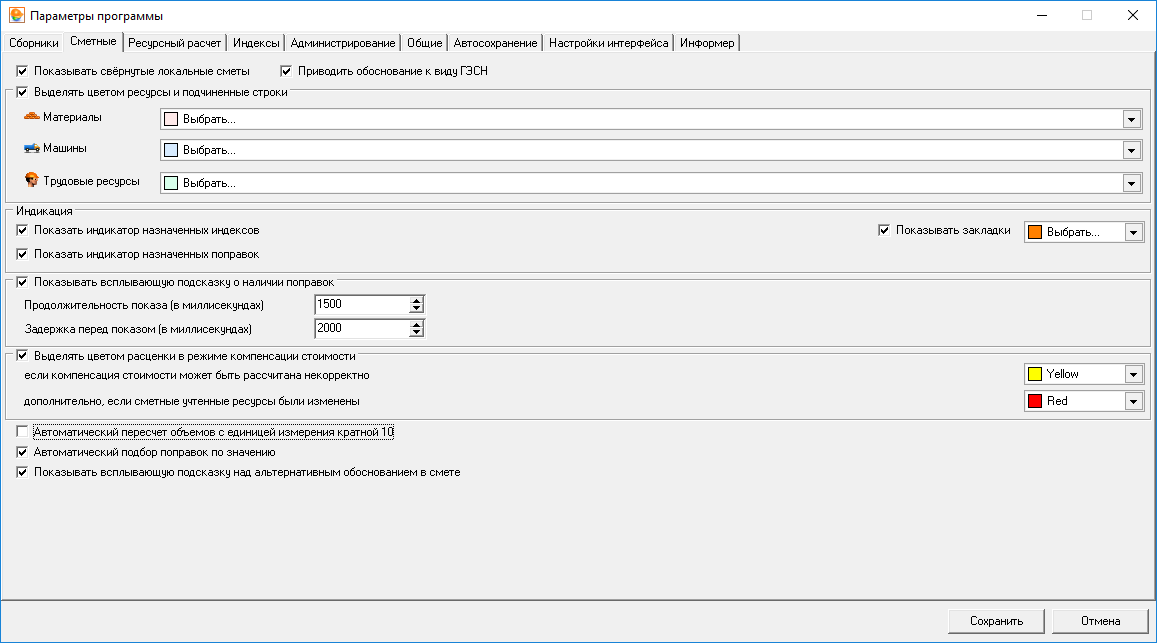Viewport: 1157px width, 643px height.
Task: Click the Трудовые ресурсы combo box text Выбрать...
Action: [x=210, y=183]
